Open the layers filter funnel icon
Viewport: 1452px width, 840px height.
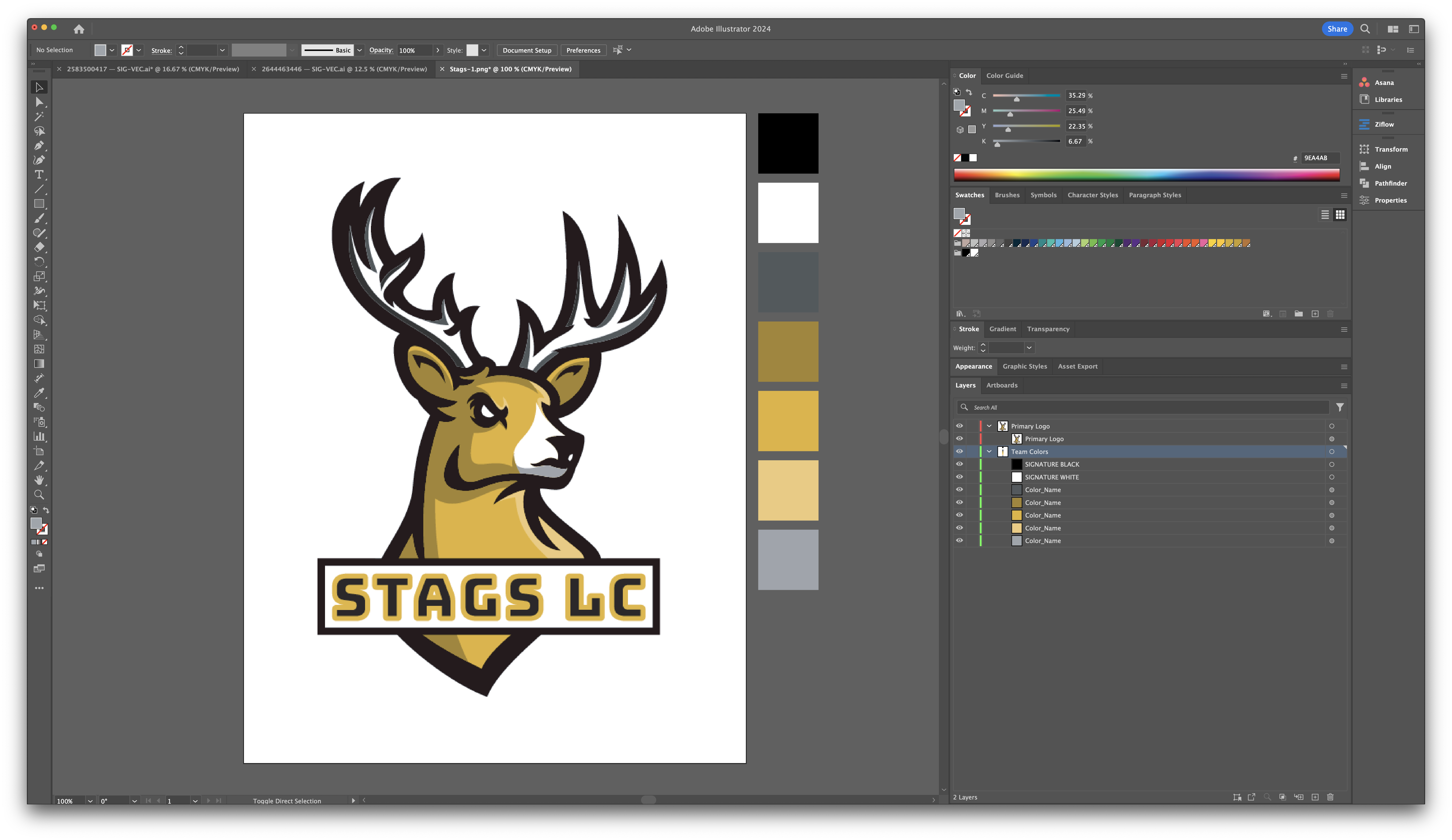[1340, 407]
